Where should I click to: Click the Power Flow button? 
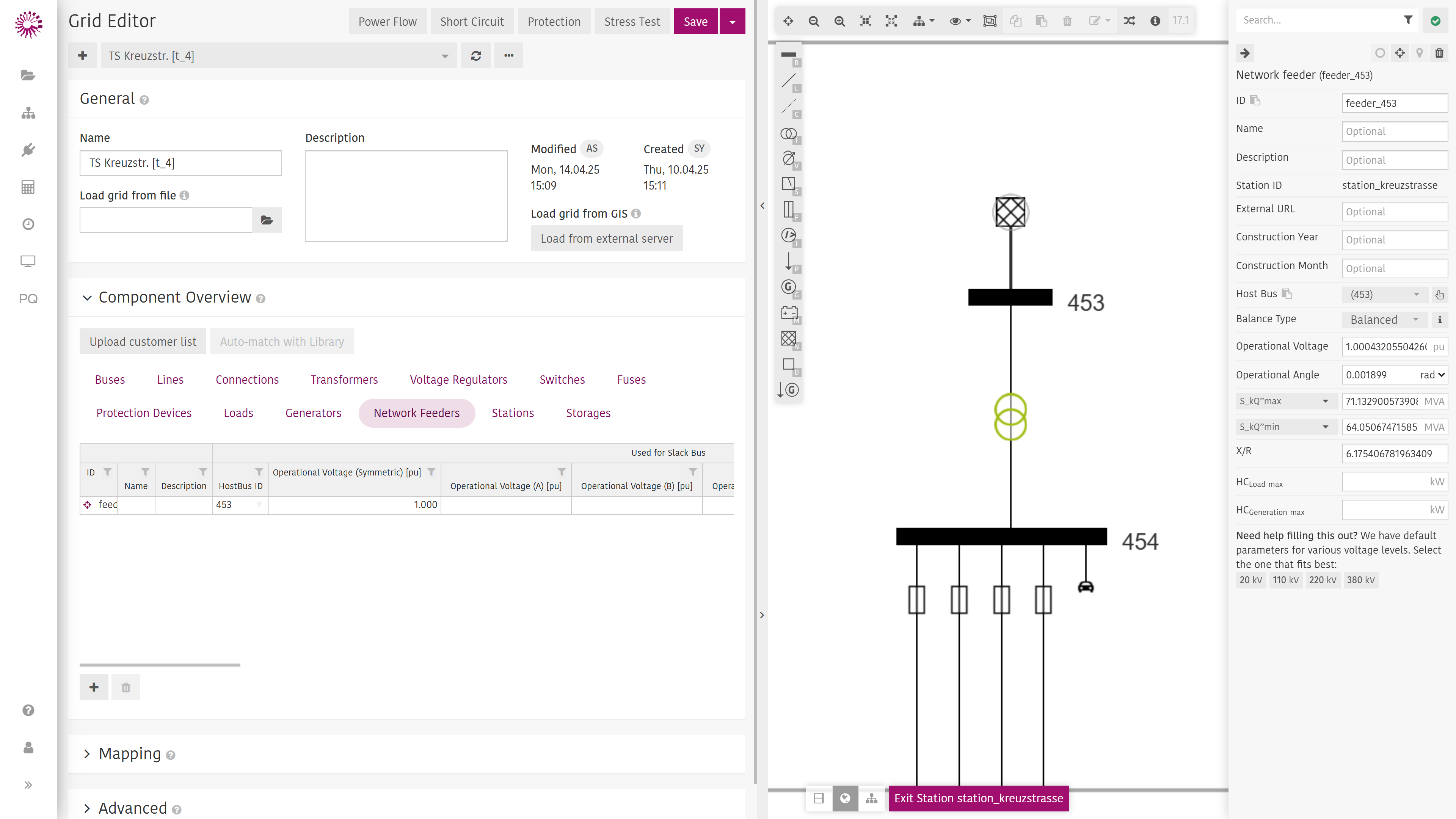click(387, 22)
